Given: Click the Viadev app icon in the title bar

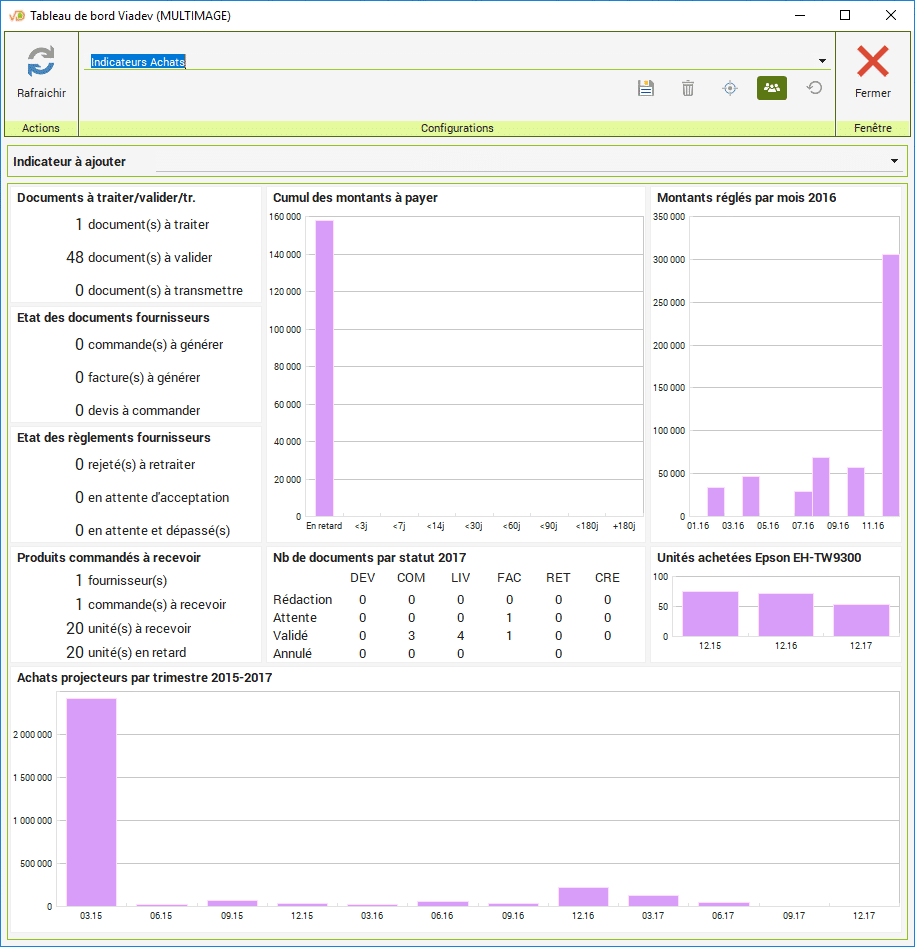Looking at the screenshot, I should [16, 15].
